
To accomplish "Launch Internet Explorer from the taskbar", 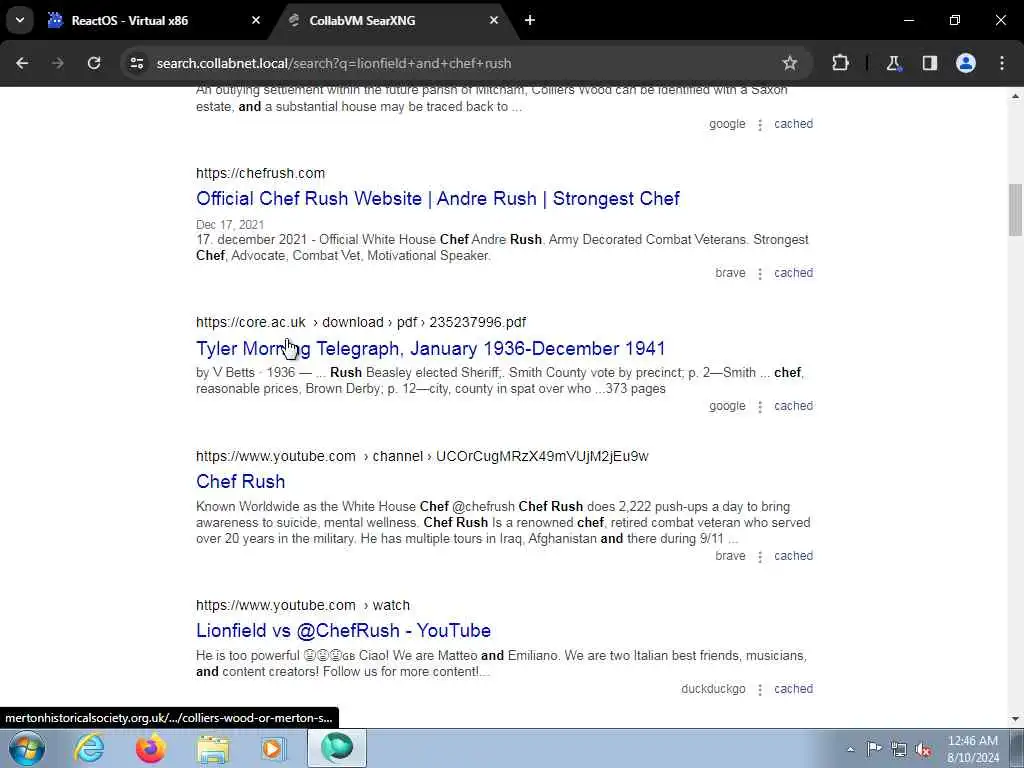I will point(89,748).
